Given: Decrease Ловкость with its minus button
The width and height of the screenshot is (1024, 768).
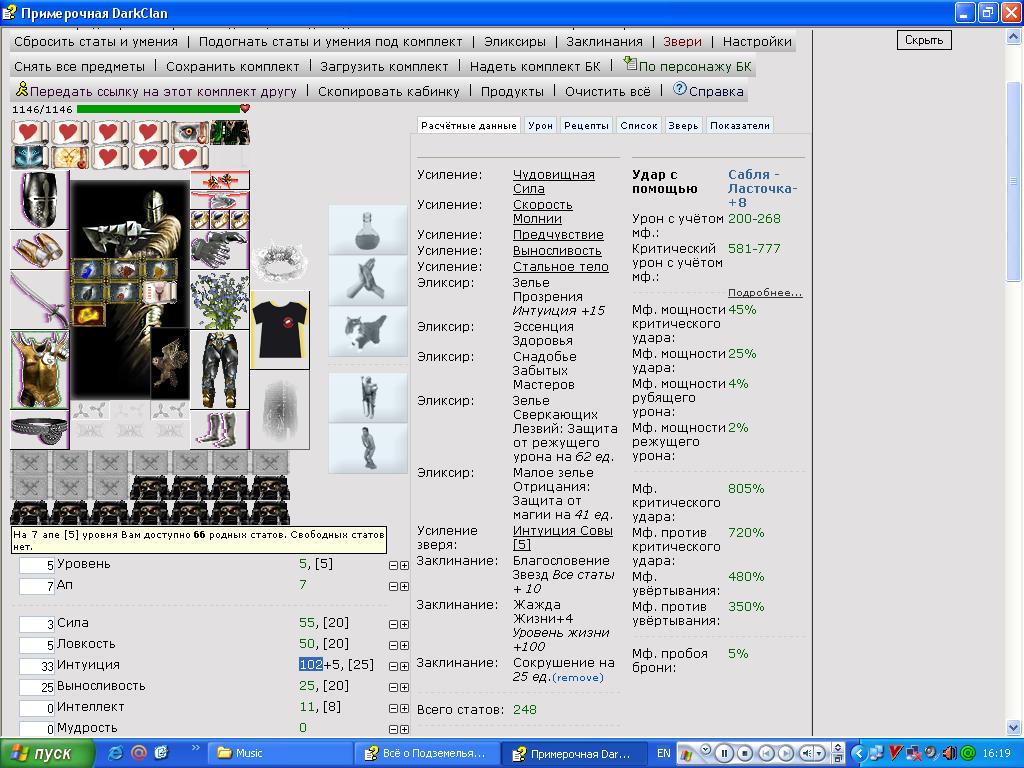Looking at the screenshot, I should click(x=393, y=645).
